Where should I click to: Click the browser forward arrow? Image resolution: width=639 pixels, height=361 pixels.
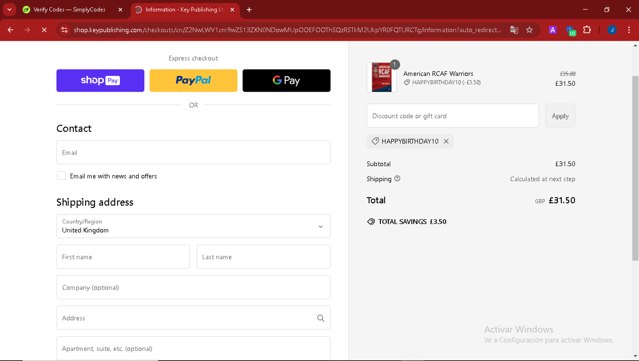pyautogui.click(x=27, y=30)
